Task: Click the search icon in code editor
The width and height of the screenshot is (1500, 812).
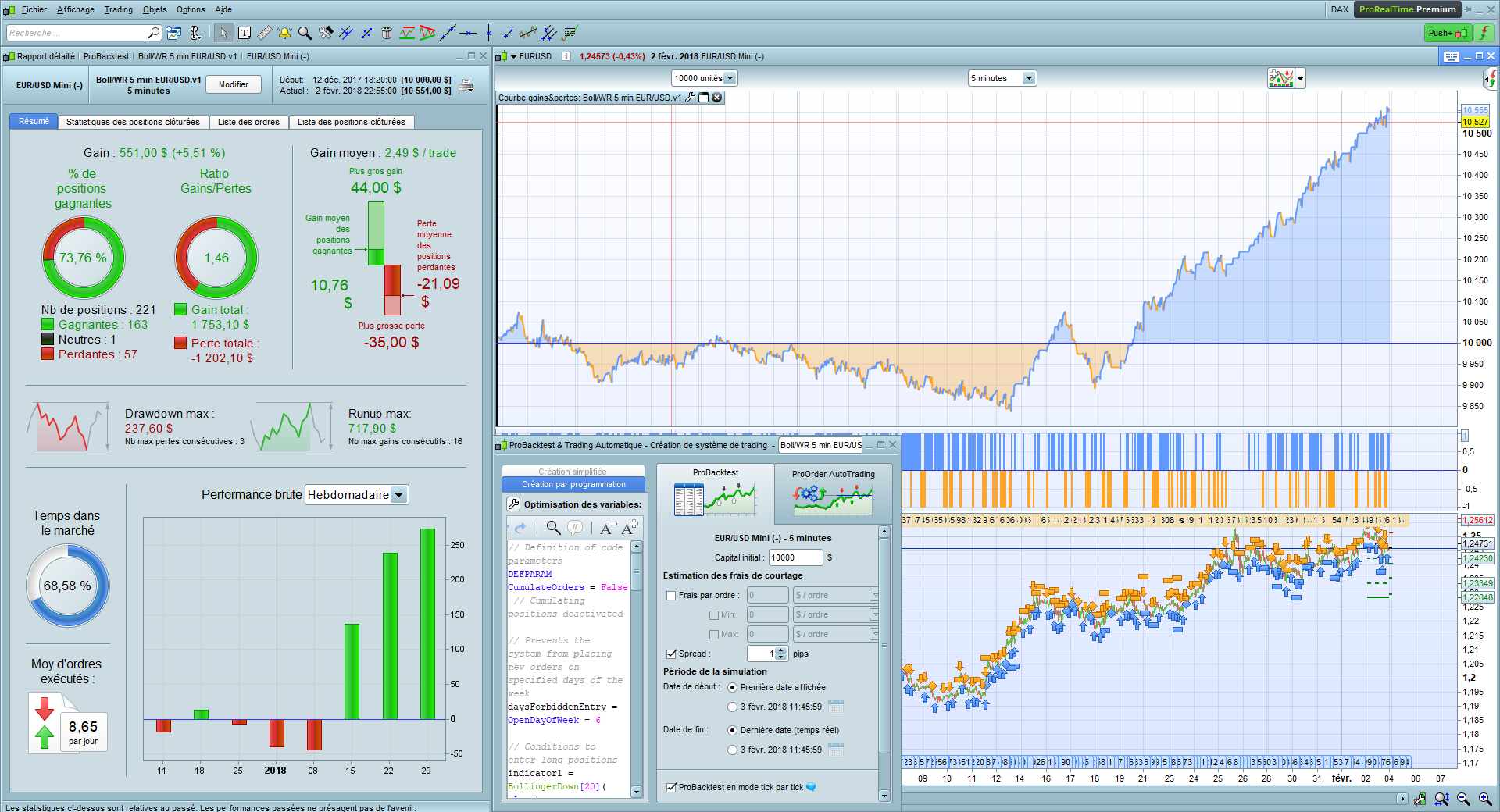Action: click(x=553, y=528)
